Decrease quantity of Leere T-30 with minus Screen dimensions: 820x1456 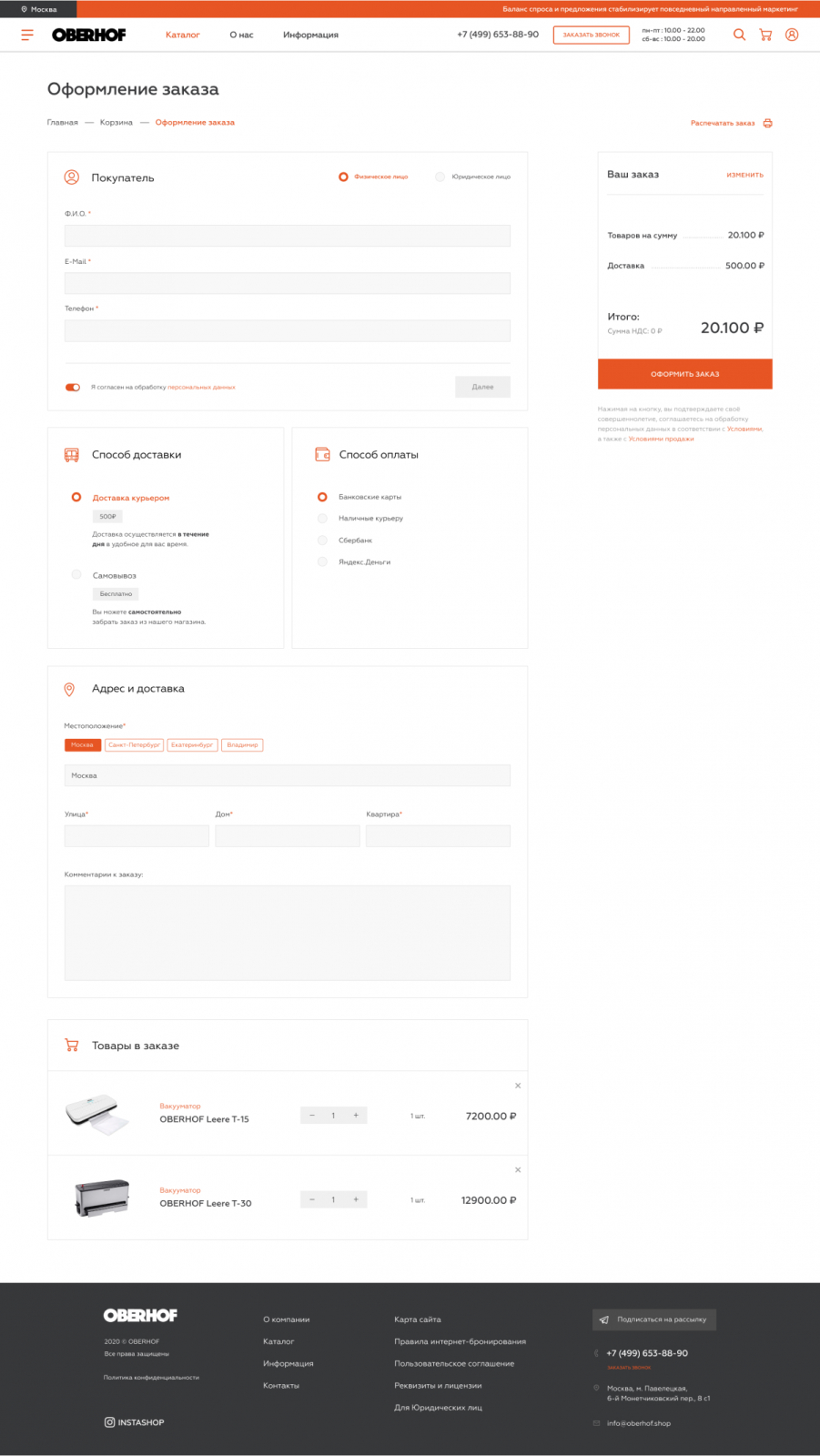[x=312, y=1199]
